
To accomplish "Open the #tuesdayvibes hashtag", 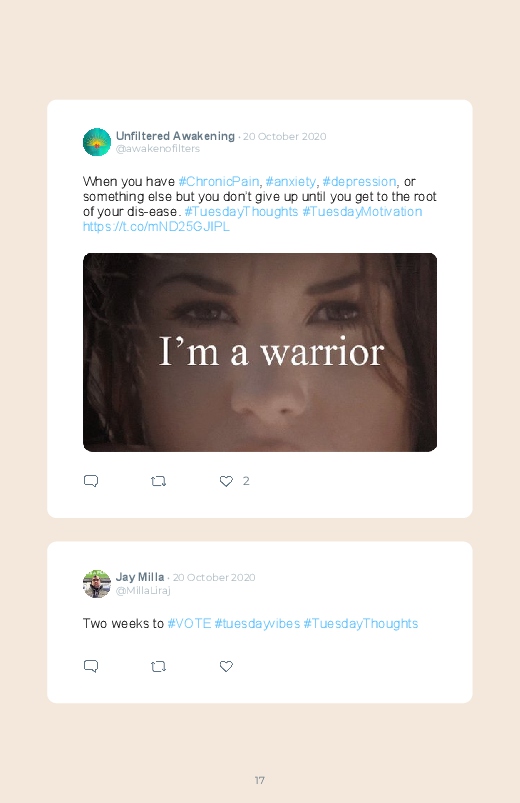I will 257,623.
